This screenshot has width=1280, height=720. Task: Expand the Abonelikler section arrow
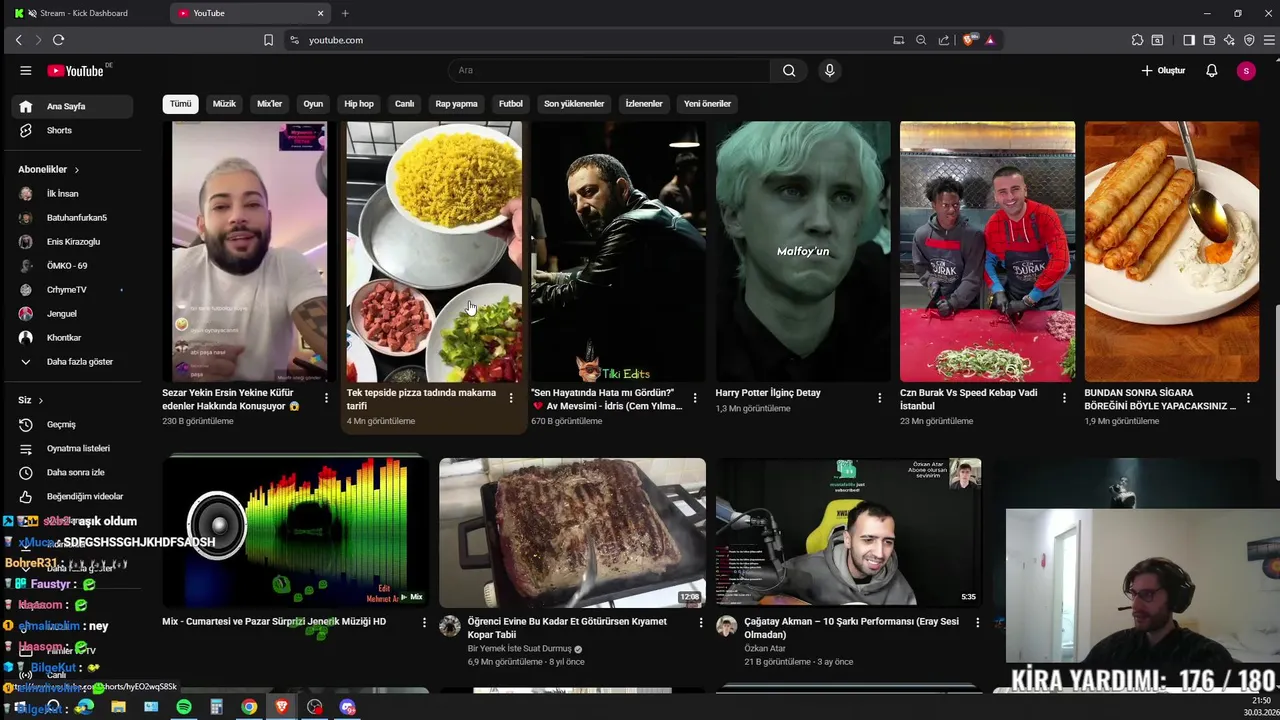(76, 170)
